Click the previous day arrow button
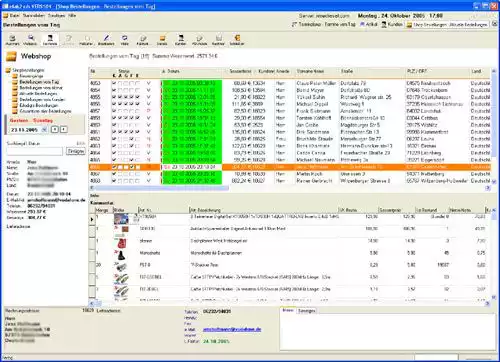The height and width of the screenshot is (362, 500). [56, 129]
